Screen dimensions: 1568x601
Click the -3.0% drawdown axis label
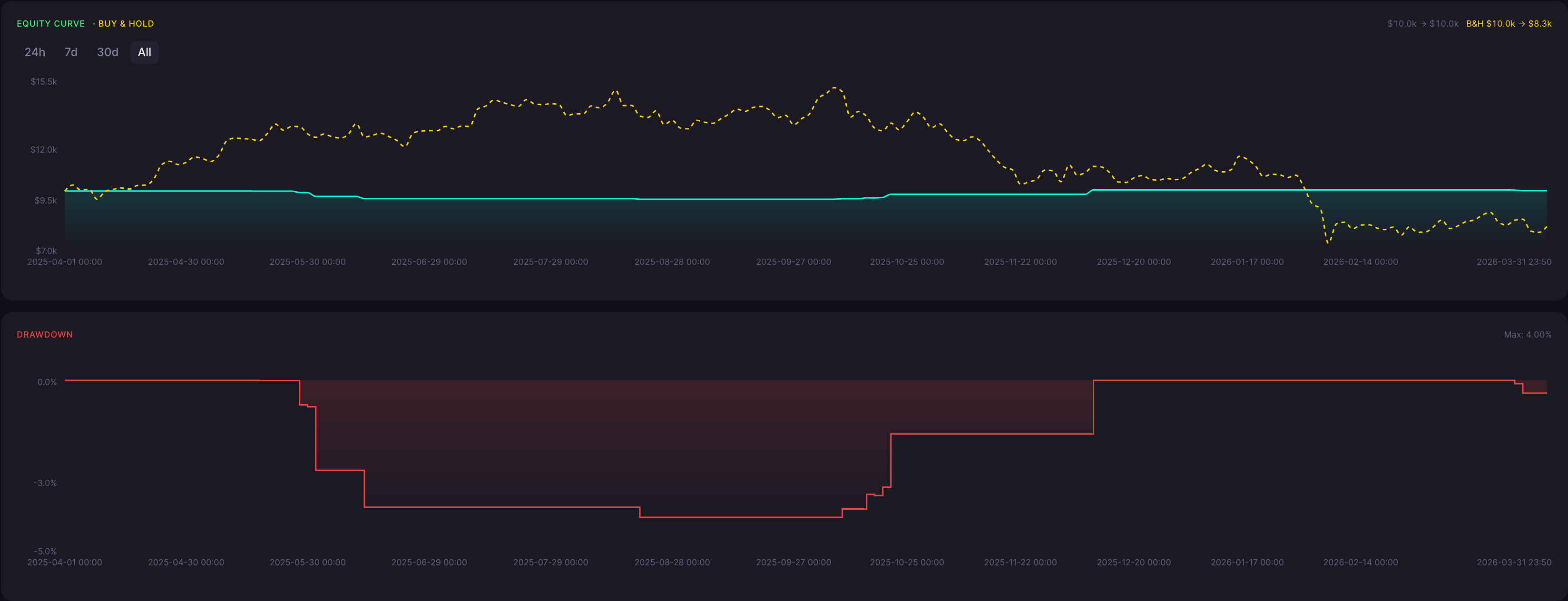(45, 483)
